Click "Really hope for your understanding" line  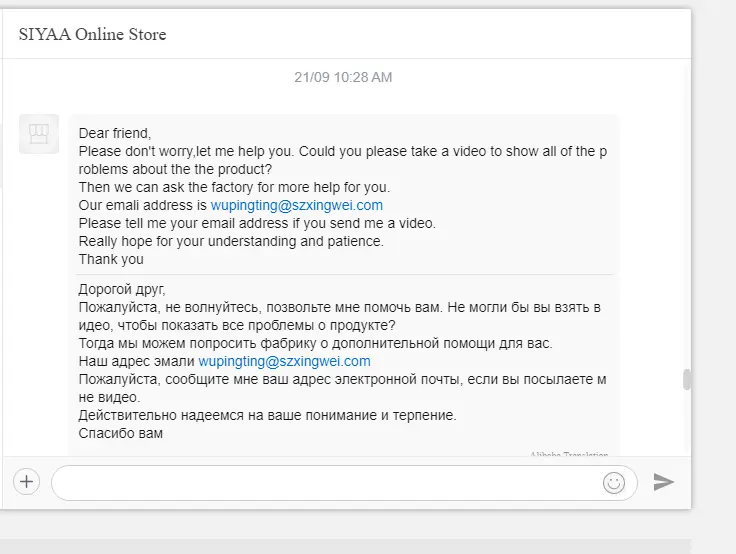[231, 241]
